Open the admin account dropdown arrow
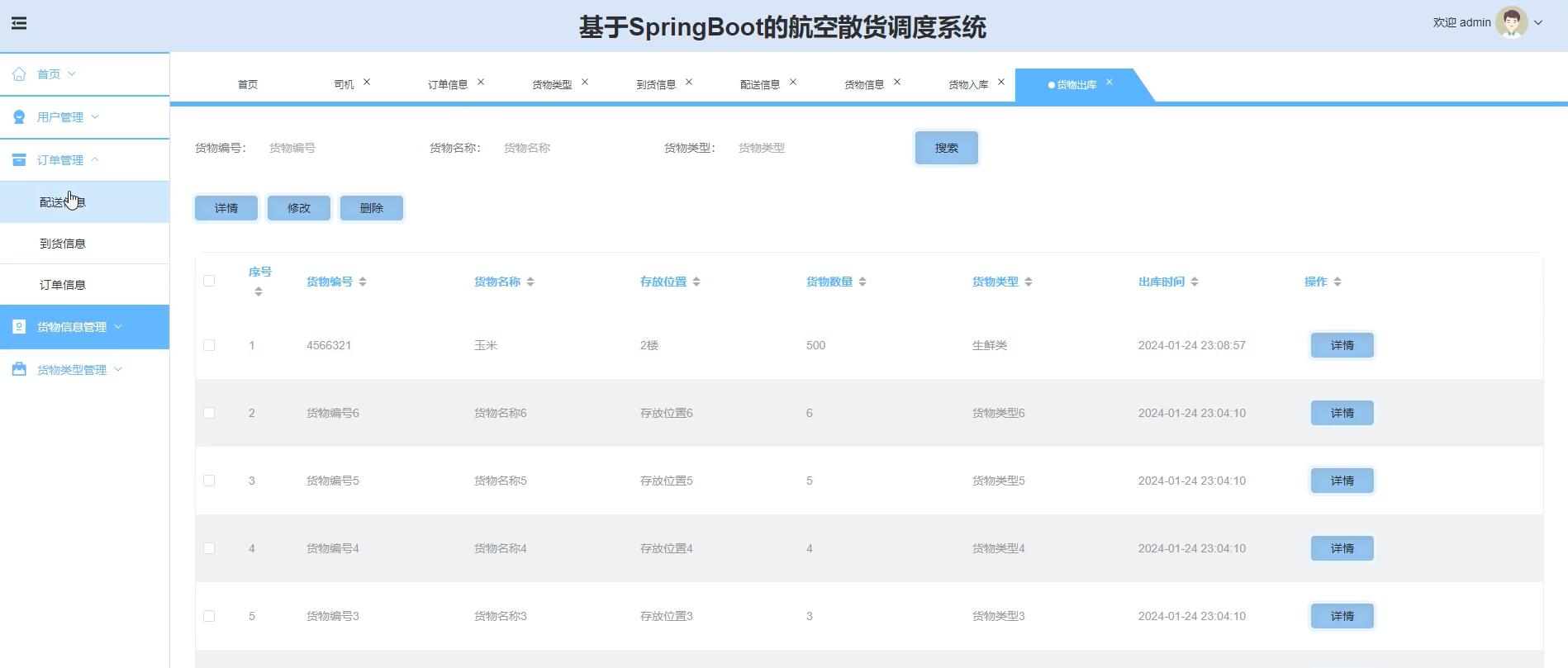1568x668 pixels. (1538, 23)
